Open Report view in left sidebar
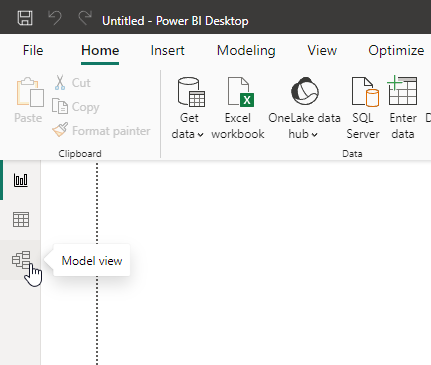The height and width of the screenshot is (365, 431). 21,180
